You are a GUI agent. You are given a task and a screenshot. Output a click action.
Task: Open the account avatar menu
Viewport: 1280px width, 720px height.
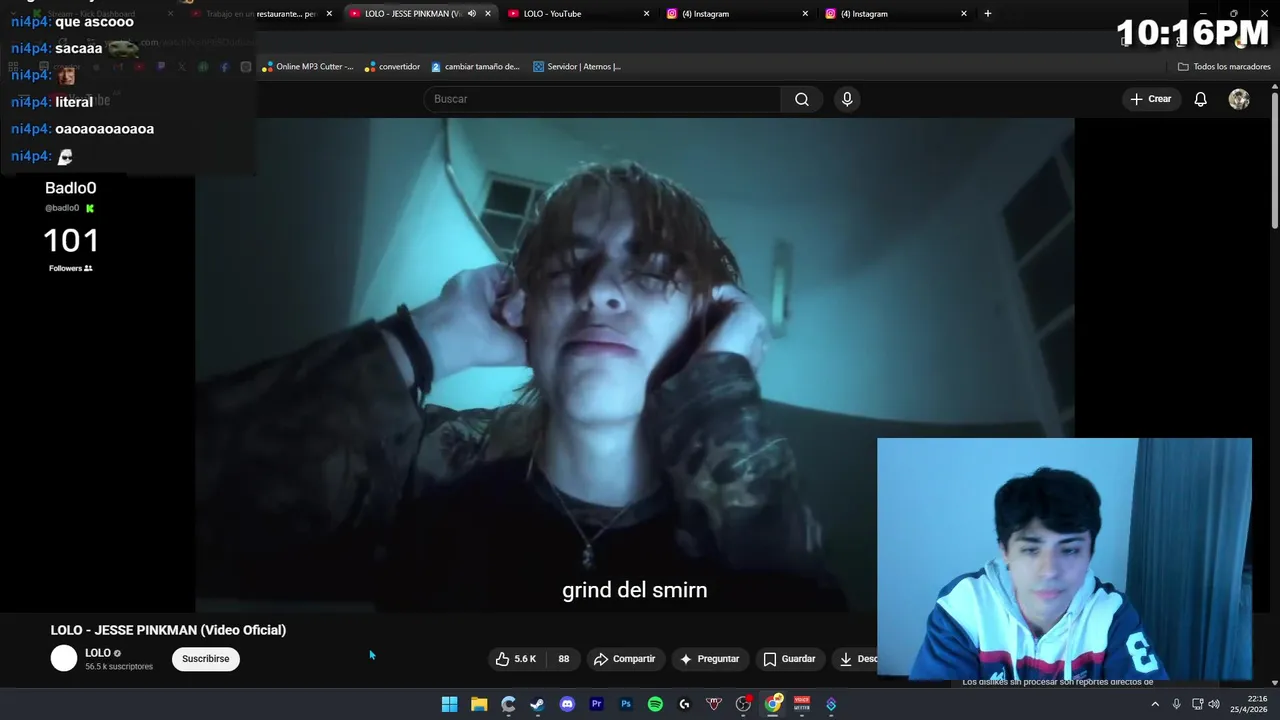[1239, 99]
